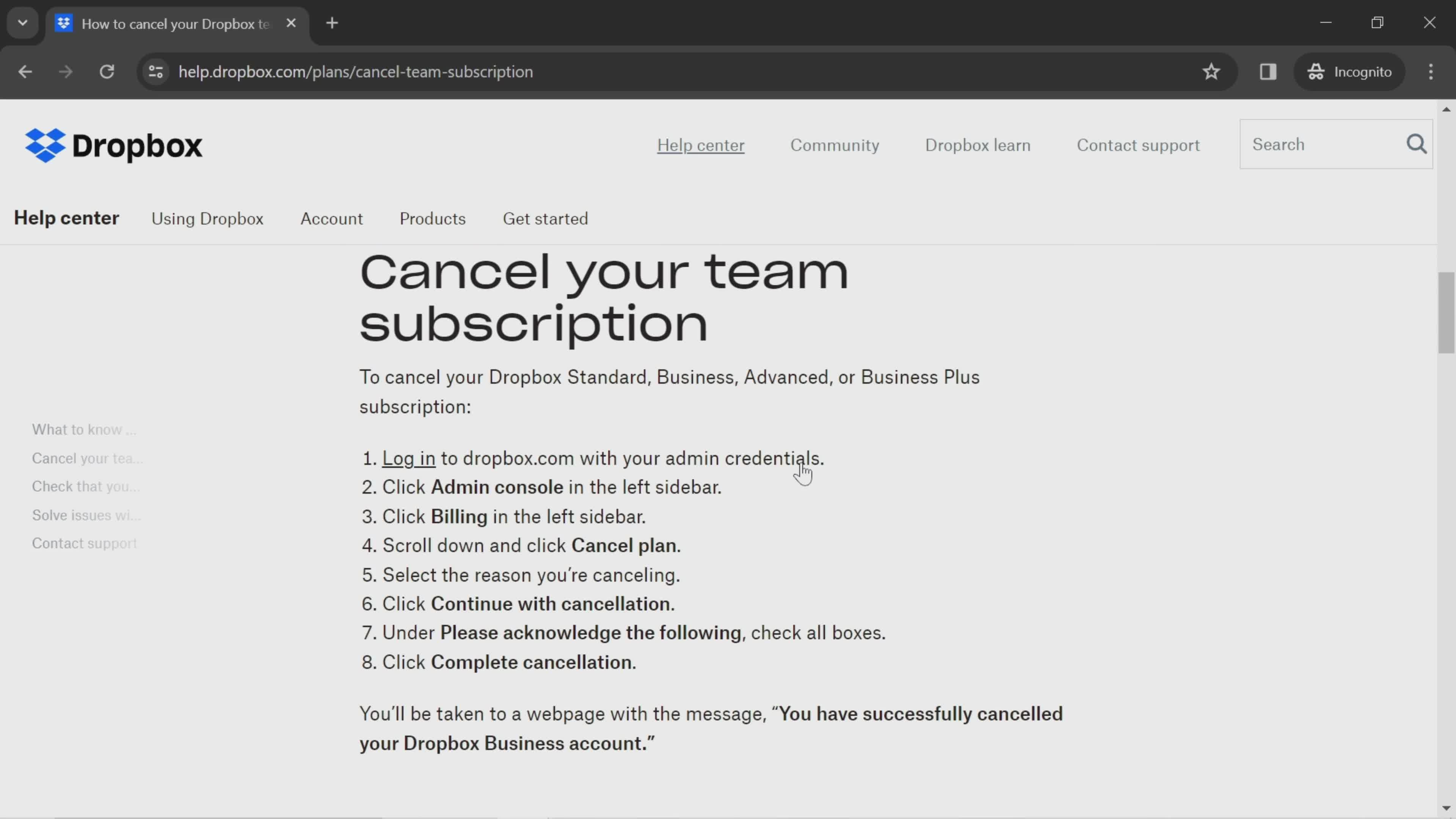Click the scrollbar down arrow
Screen dimensions: 1456x819
click(1446, 808)
